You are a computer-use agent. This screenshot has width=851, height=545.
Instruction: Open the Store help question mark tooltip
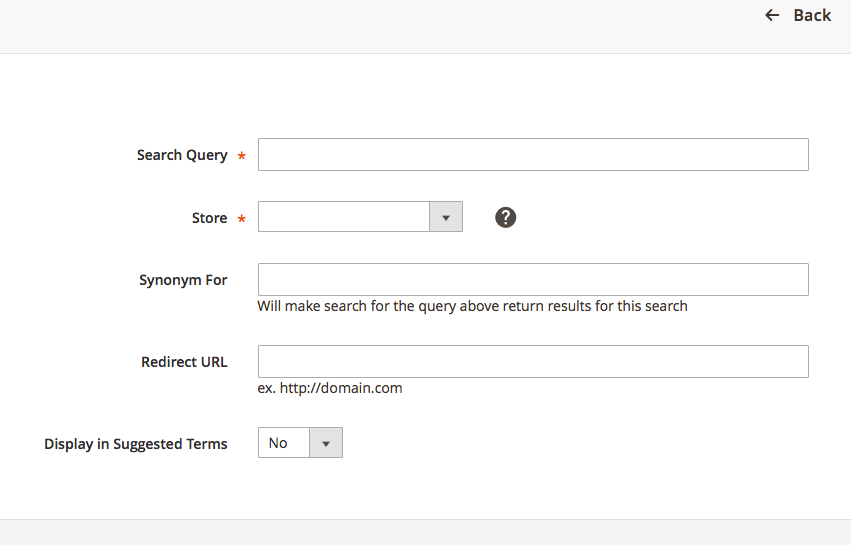(x=506, y=217)
